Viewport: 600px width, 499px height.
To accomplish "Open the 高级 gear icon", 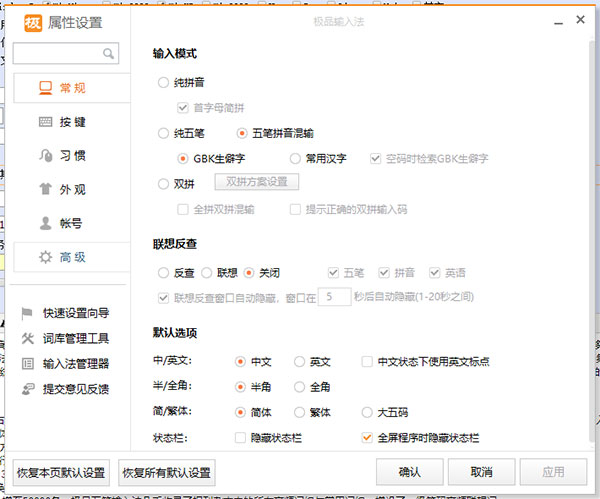I will point(45,257).
